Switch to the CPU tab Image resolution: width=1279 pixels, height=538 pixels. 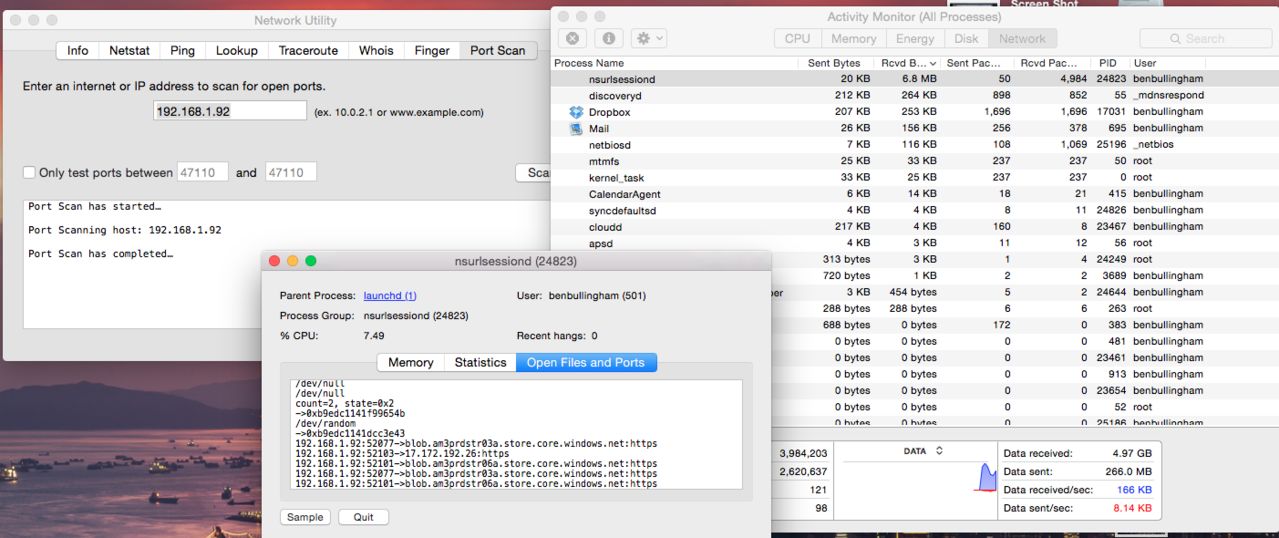point(797,39)
